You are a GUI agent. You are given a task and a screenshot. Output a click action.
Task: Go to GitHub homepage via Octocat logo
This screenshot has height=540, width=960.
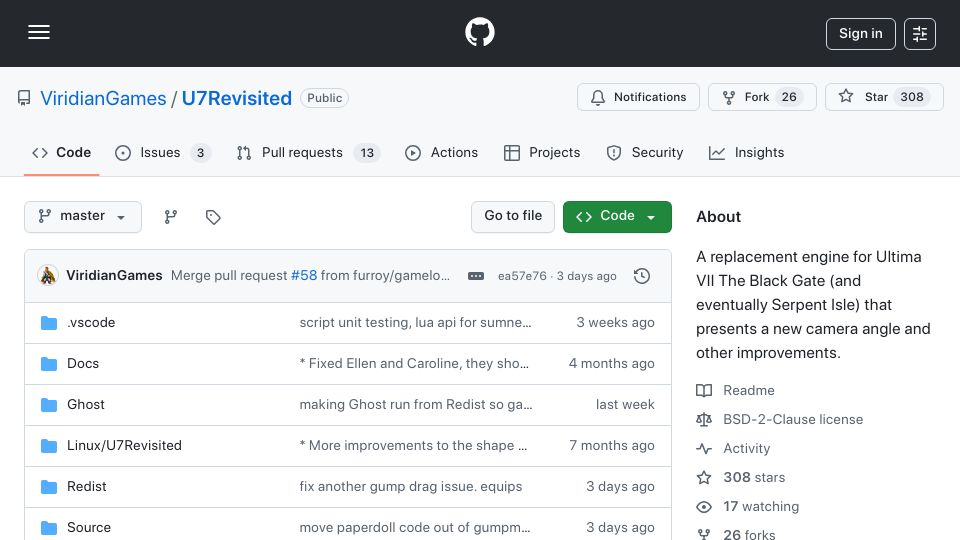(x=479, y=32)
